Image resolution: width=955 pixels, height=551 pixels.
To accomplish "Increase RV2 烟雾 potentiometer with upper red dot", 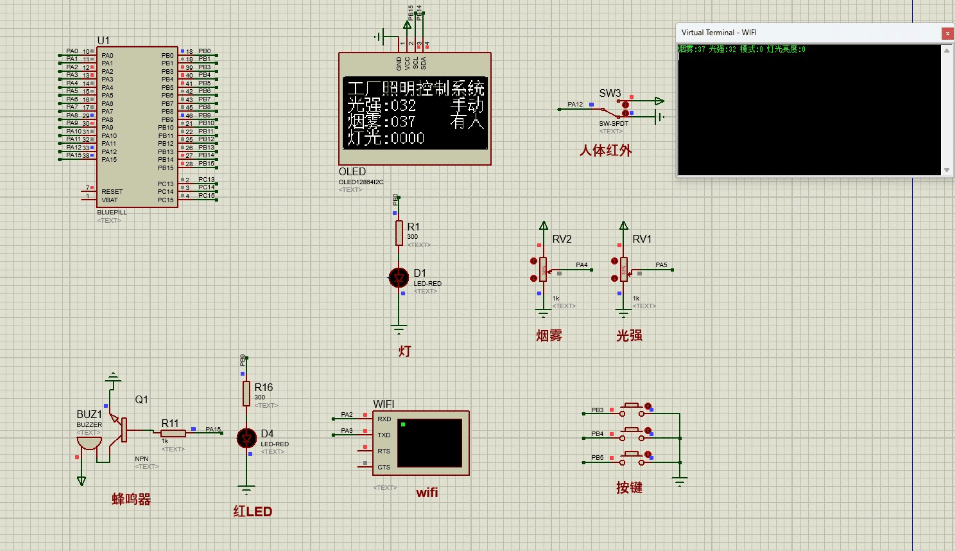I will tap(532, 260).
